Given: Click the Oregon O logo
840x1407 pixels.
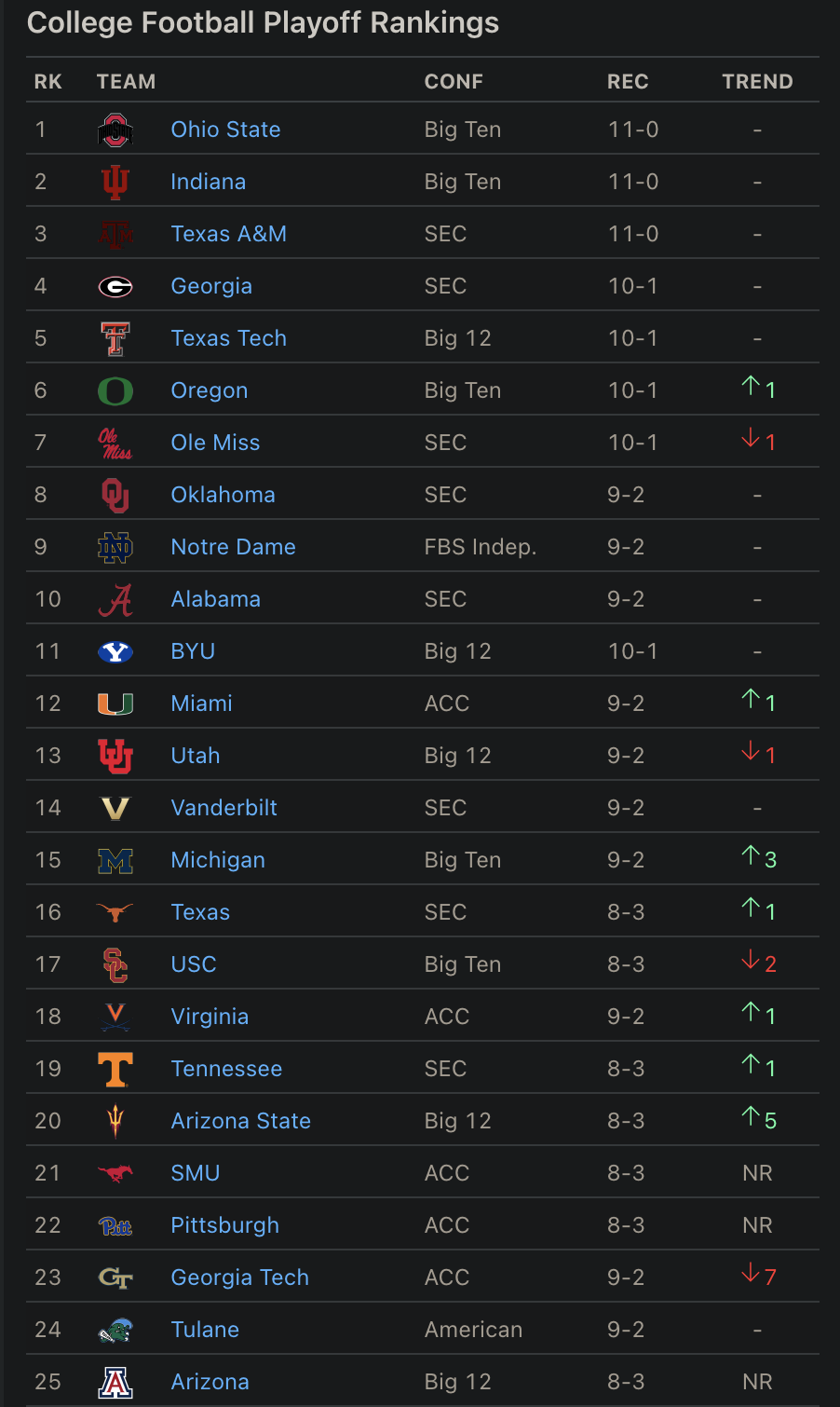Looking at the screenshot, I should click(x=115, y=391).
